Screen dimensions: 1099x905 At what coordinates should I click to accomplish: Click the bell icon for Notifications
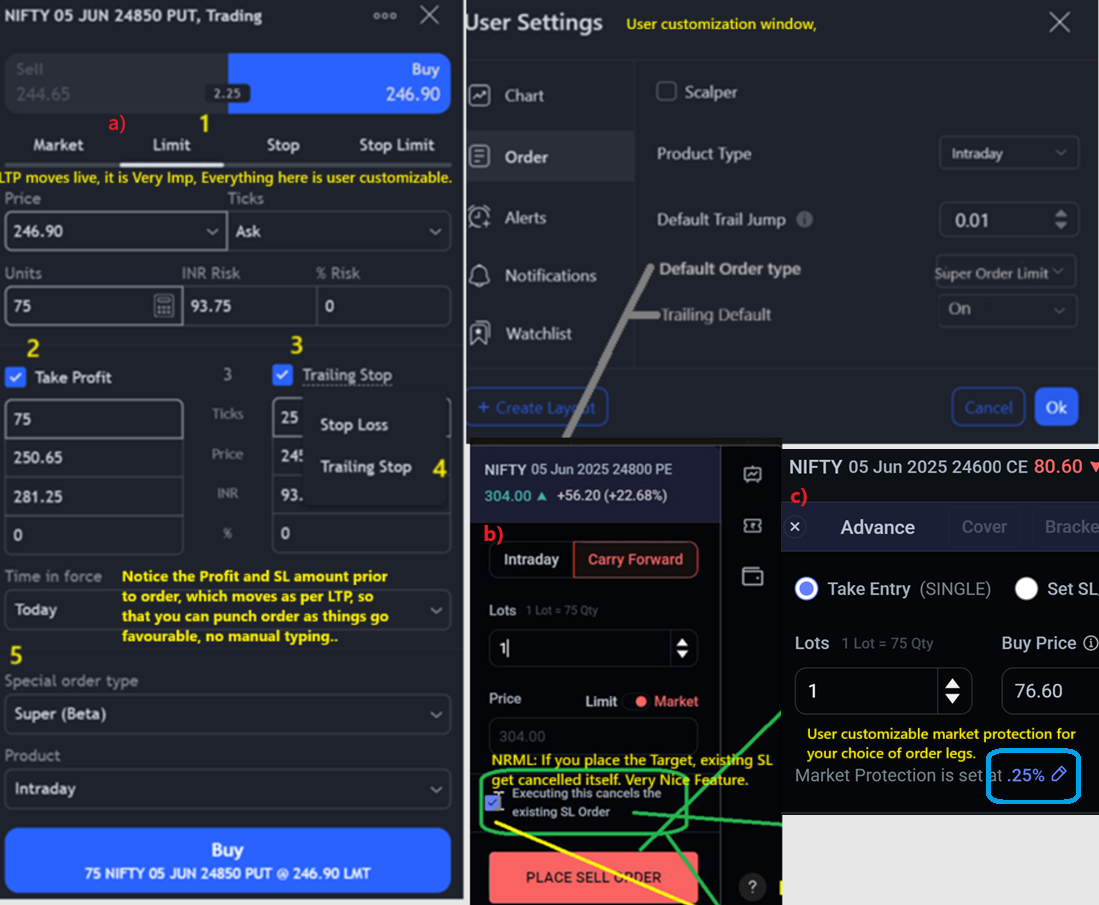[x=479, y=275]
